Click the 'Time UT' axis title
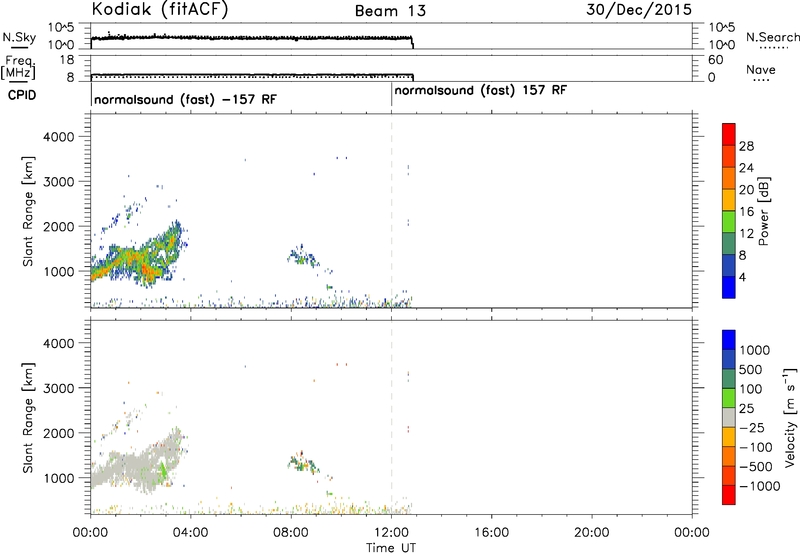800x554 pixels. pos(391,548)
